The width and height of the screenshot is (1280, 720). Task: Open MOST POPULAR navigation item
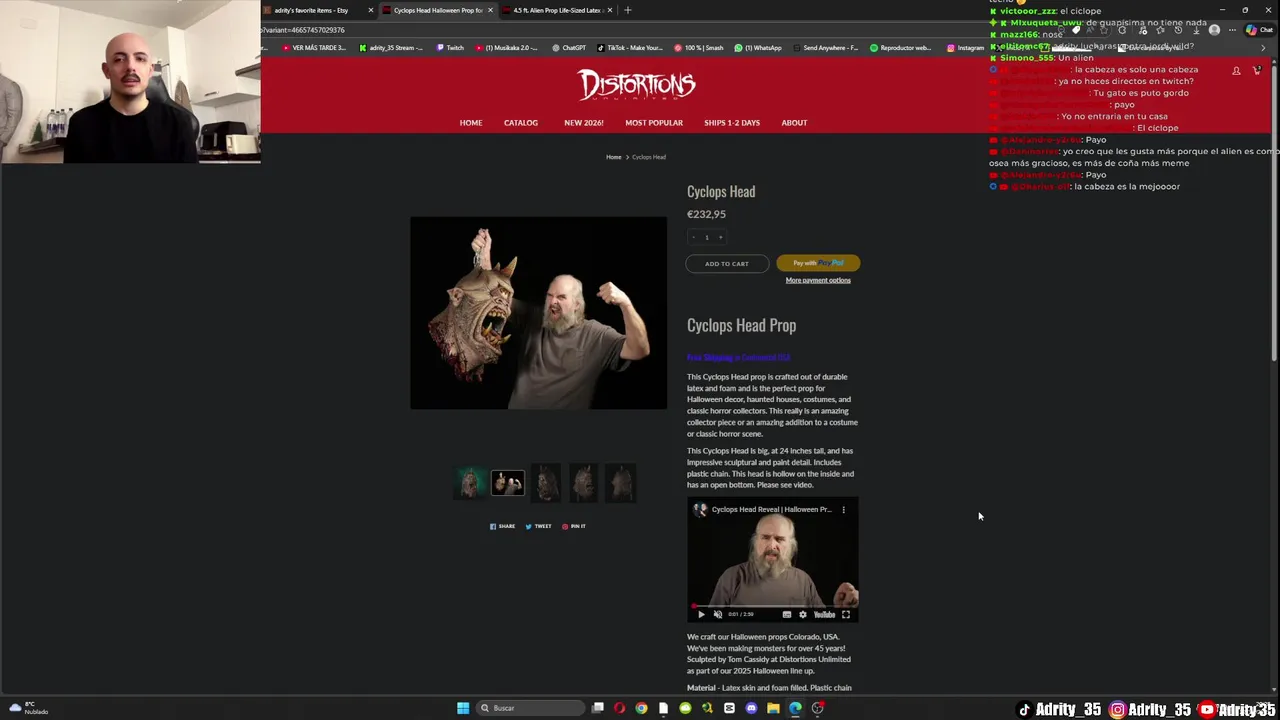tap(654, 123)
